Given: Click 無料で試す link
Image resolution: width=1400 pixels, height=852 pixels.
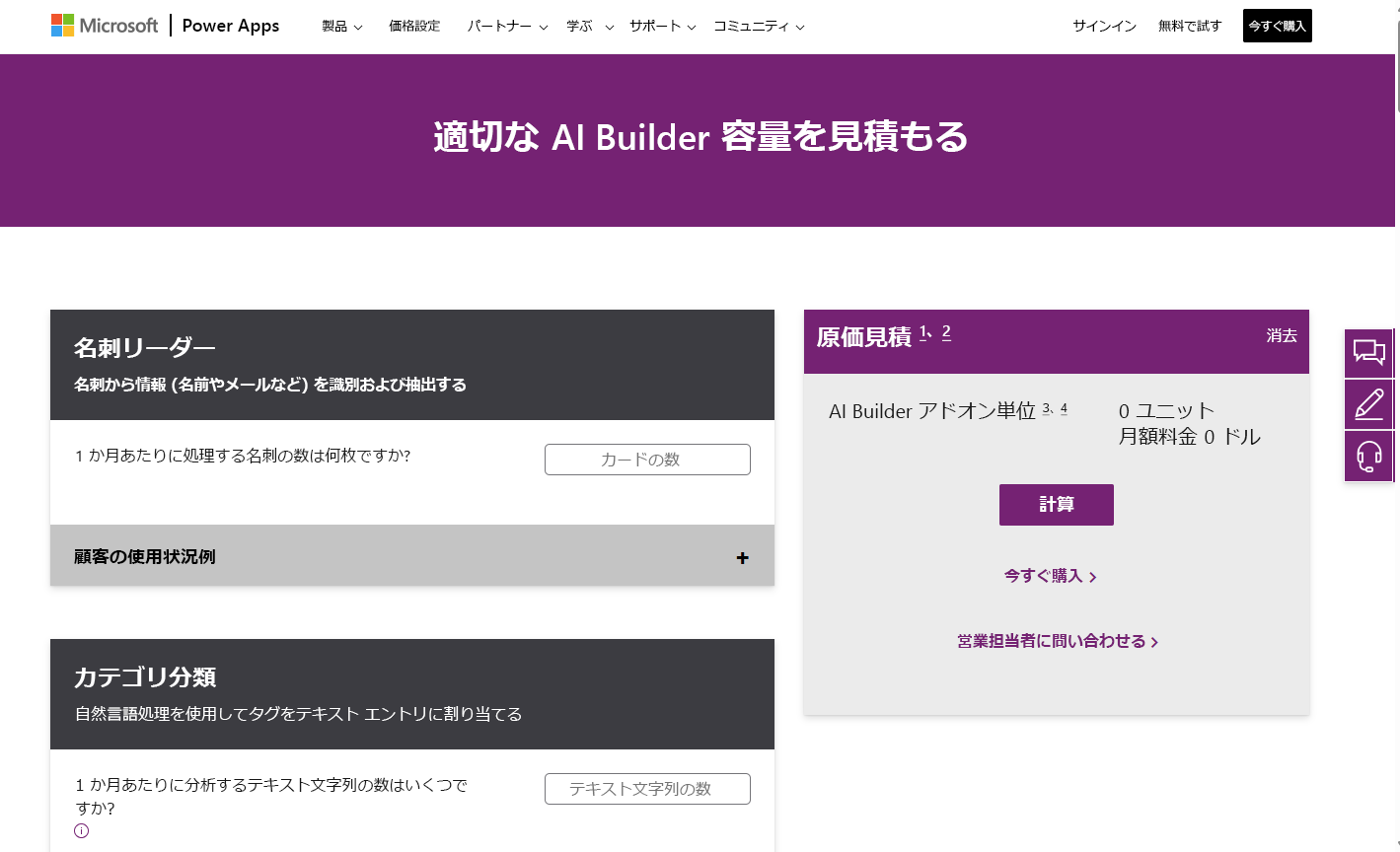Looking at the screenshot, I should coord(1190,27).
